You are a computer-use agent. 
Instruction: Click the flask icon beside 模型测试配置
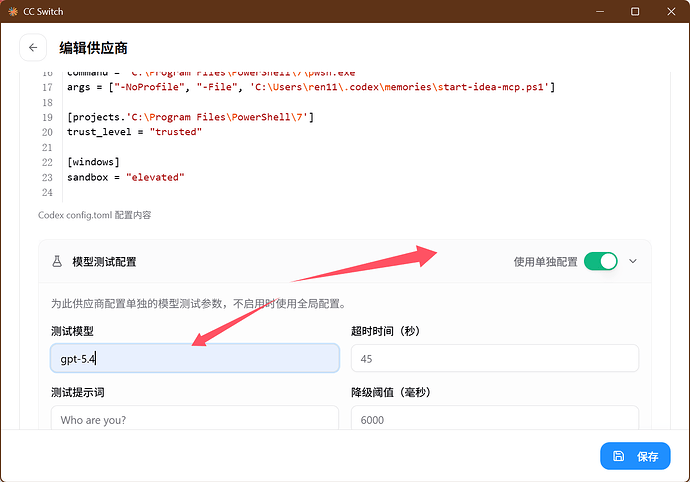[57, 261]
